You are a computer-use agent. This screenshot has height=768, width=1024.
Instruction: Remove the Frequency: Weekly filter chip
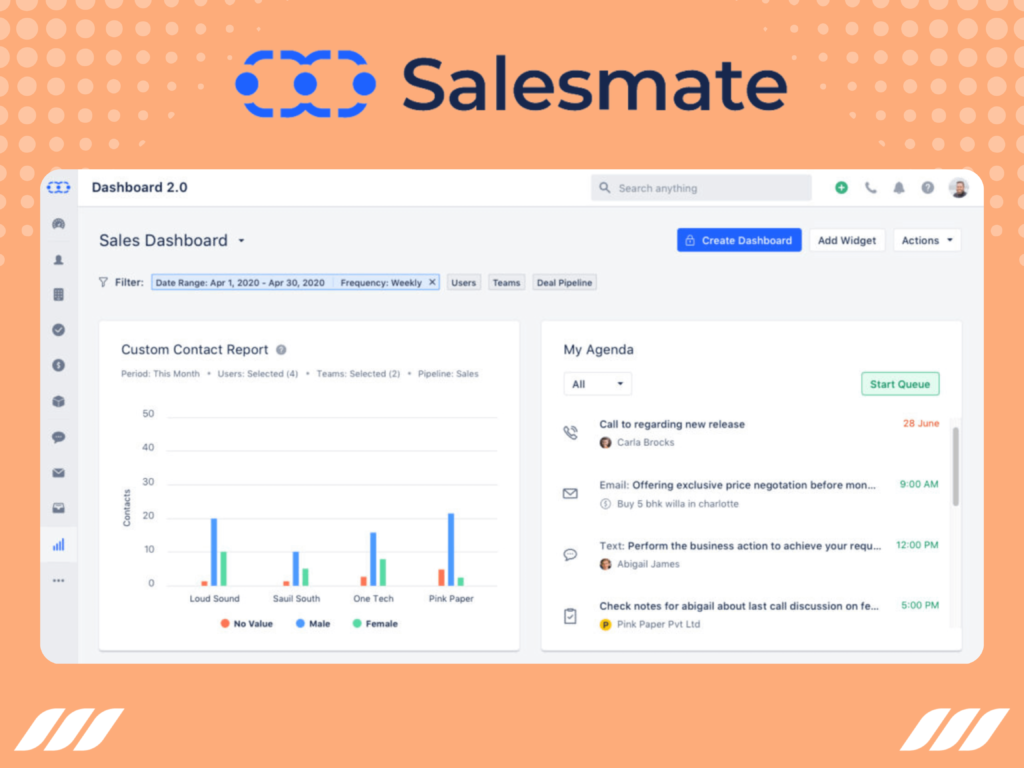431,282
